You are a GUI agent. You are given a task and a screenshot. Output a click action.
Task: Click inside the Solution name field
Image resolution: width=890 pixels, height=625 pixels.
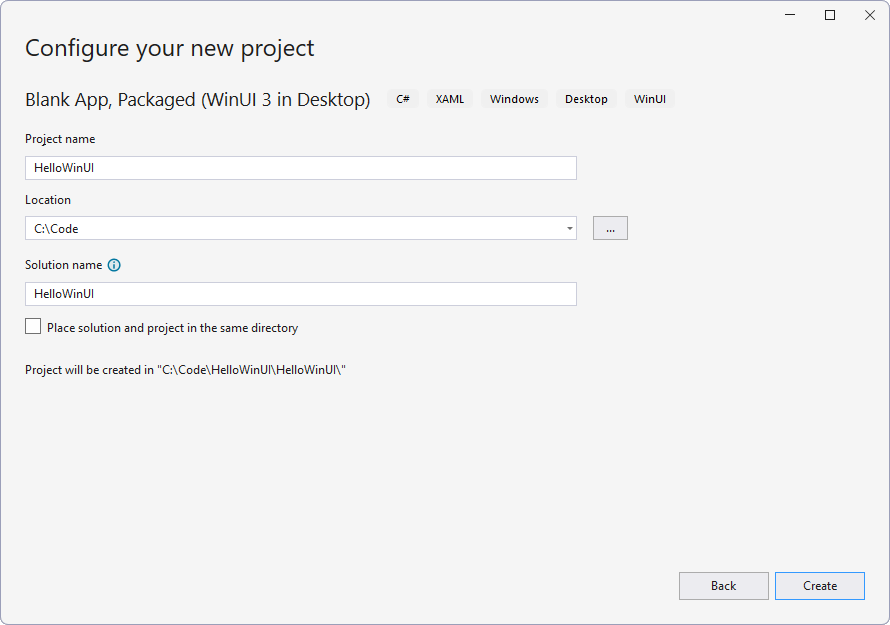300,293
